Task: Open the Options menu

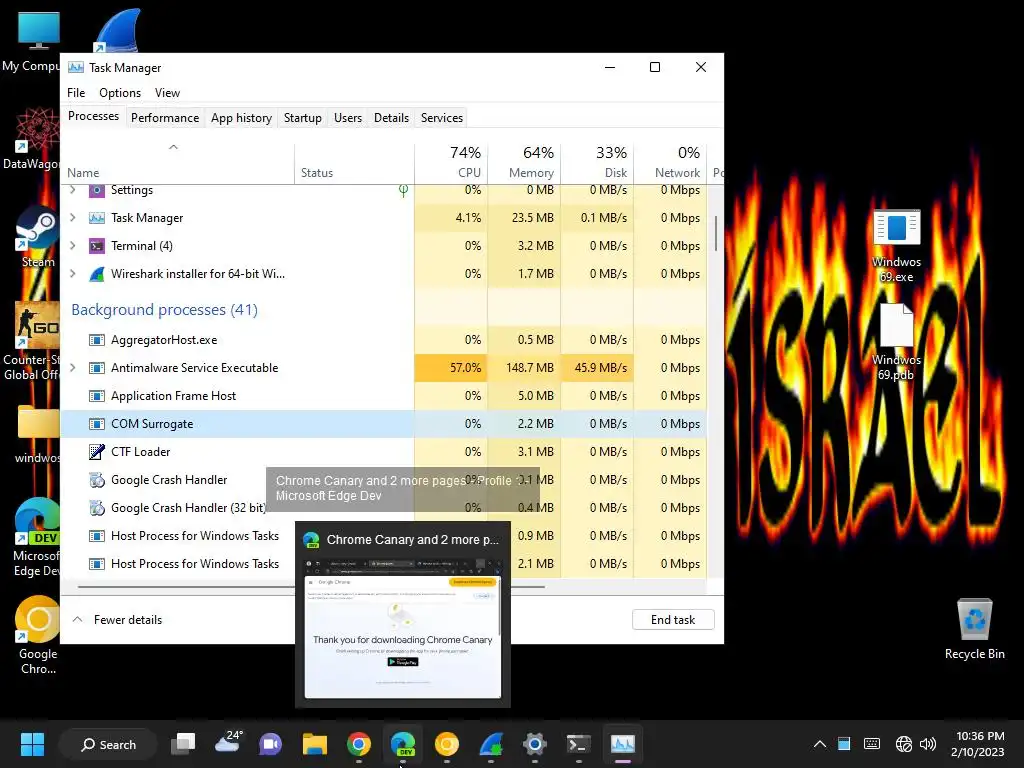Action: point(120,93)
